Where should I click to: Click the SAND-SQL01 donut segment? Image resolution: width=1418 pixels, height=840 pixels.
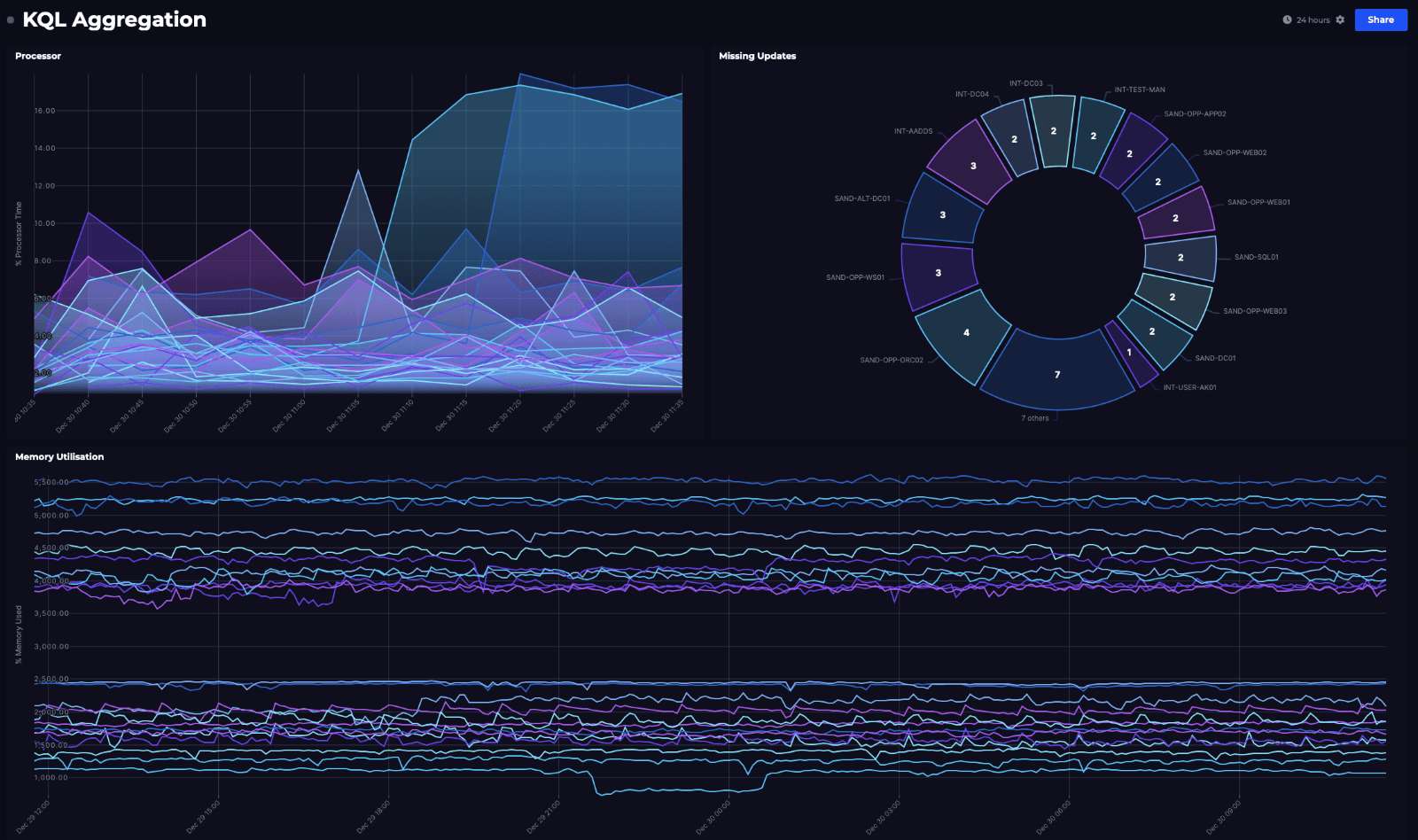(1180, 258)
